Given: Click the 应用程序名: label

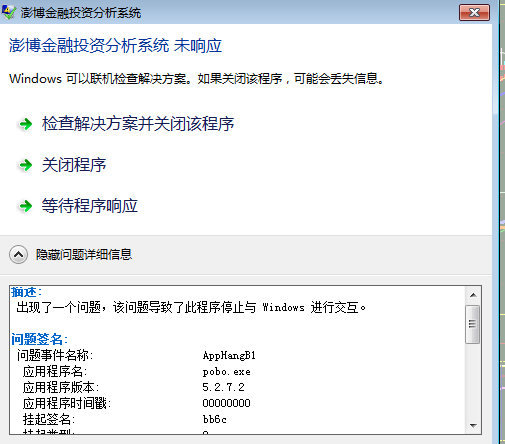Looking at the screenshot, I should click(55, 371).
